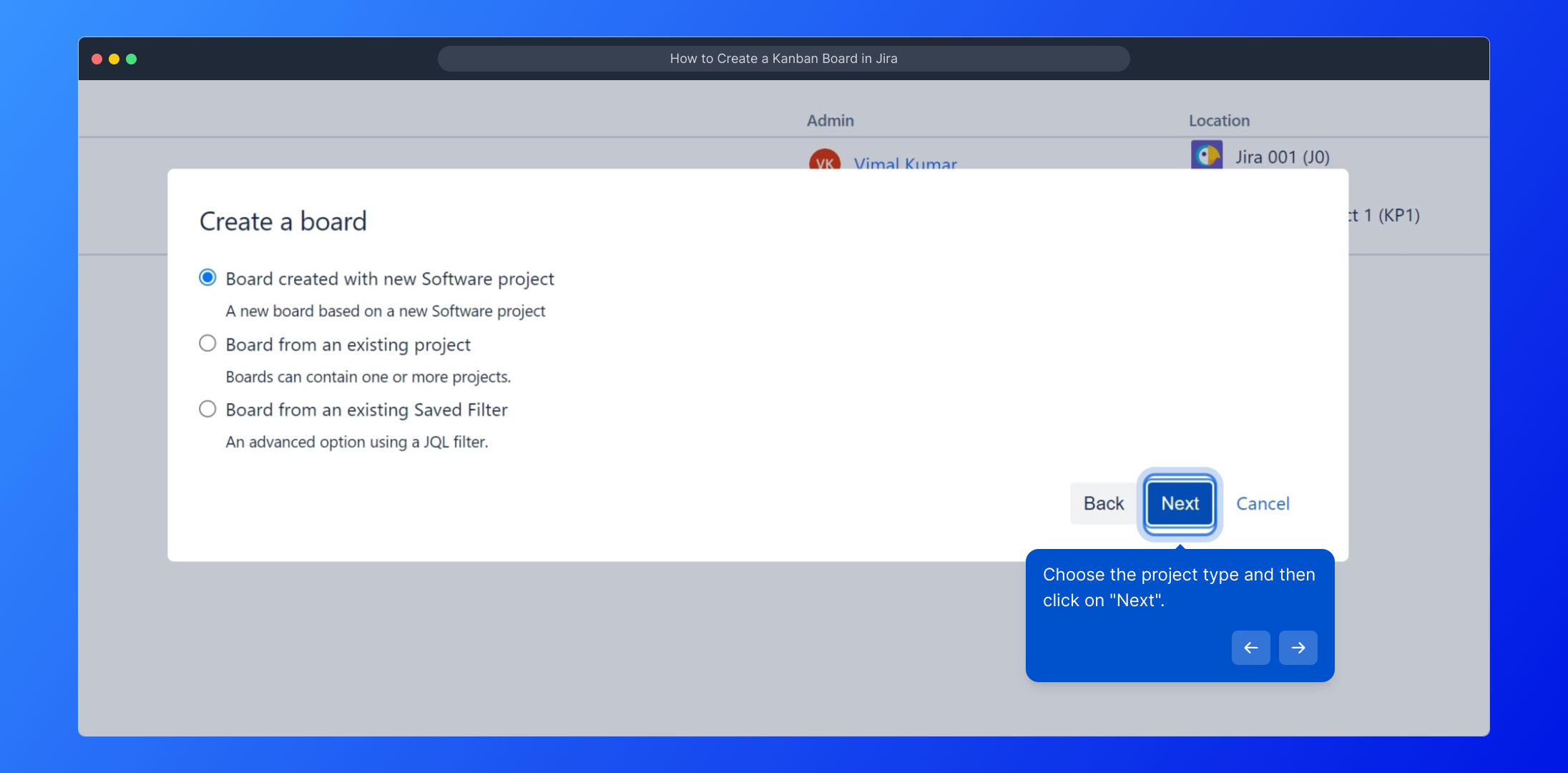Click the tooltip text about project type
Viewport: 1568px width, 773px height.
[1178, 587]
